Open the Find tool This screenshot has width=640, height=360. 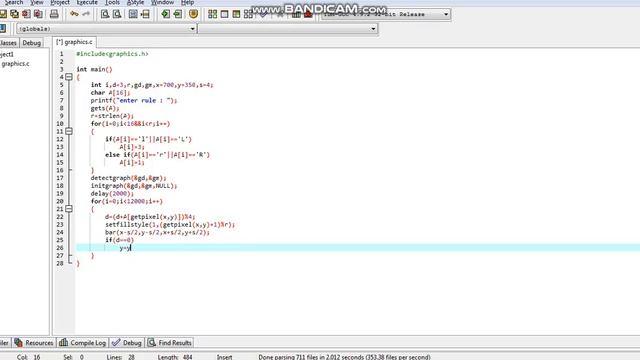tap(105, 14)
